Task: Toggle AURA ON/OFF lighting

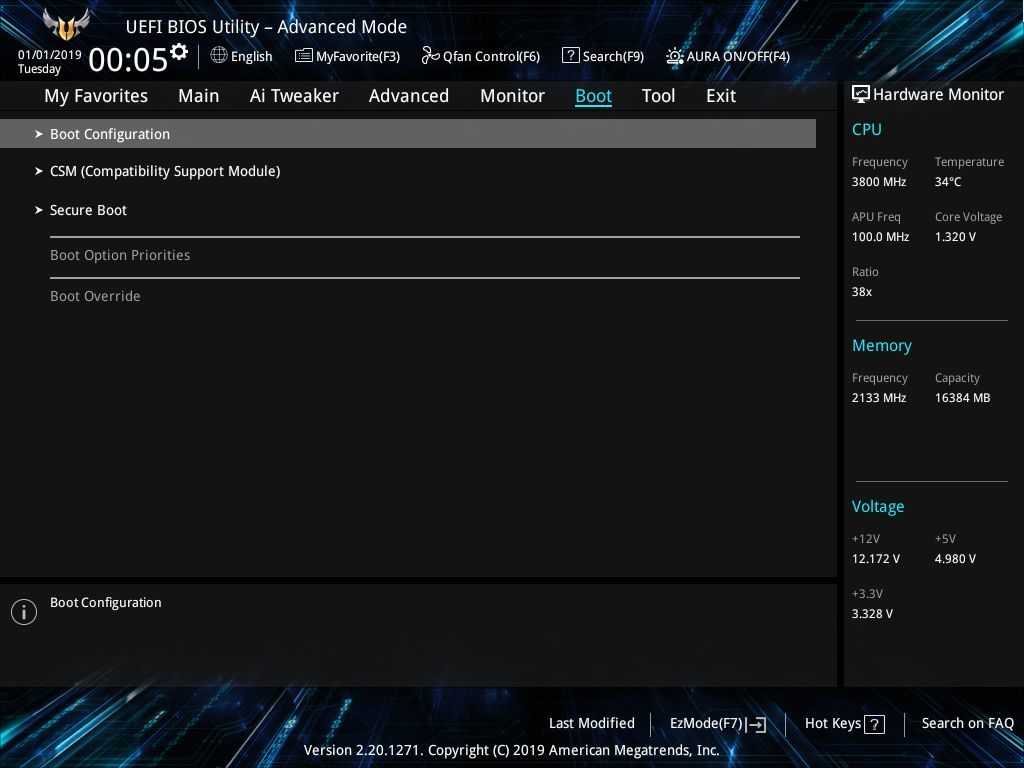Action: coord(738,56)
